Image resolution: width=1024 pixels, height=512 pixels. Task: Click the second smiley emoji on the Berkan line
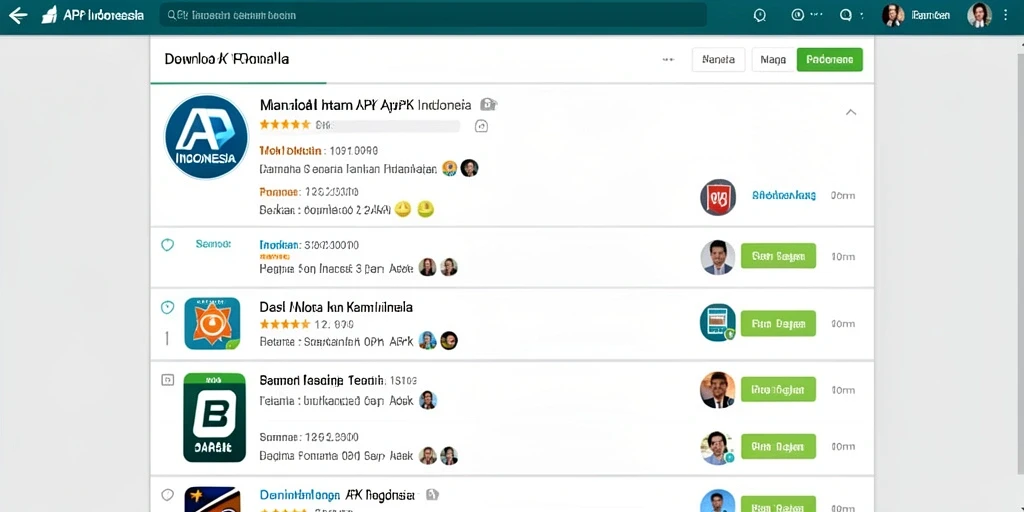(x=426, y=209)
